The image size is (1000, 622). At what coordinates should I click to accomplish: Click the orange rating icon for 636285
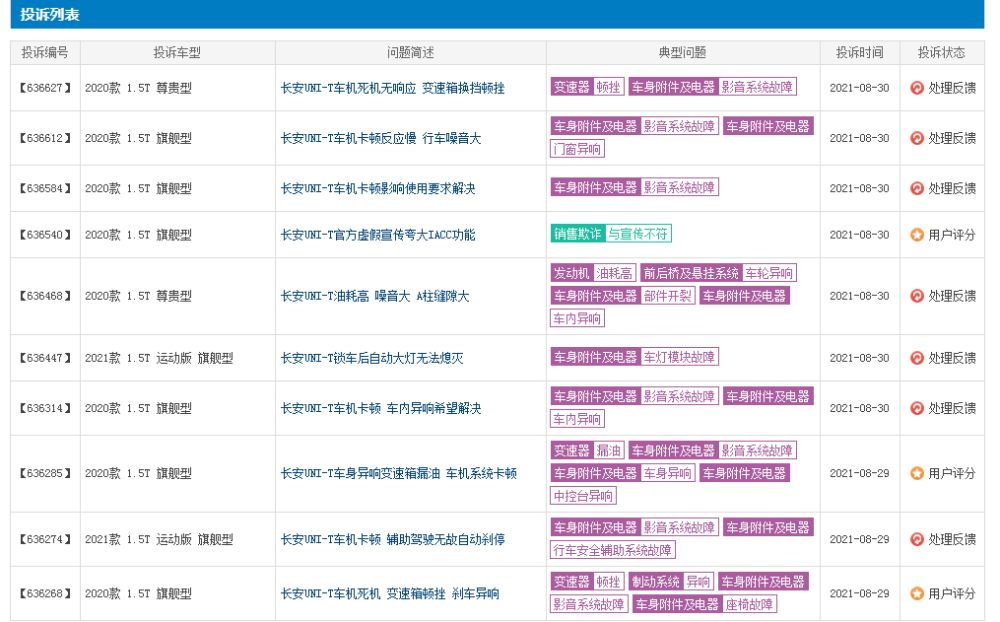point(916,473)
